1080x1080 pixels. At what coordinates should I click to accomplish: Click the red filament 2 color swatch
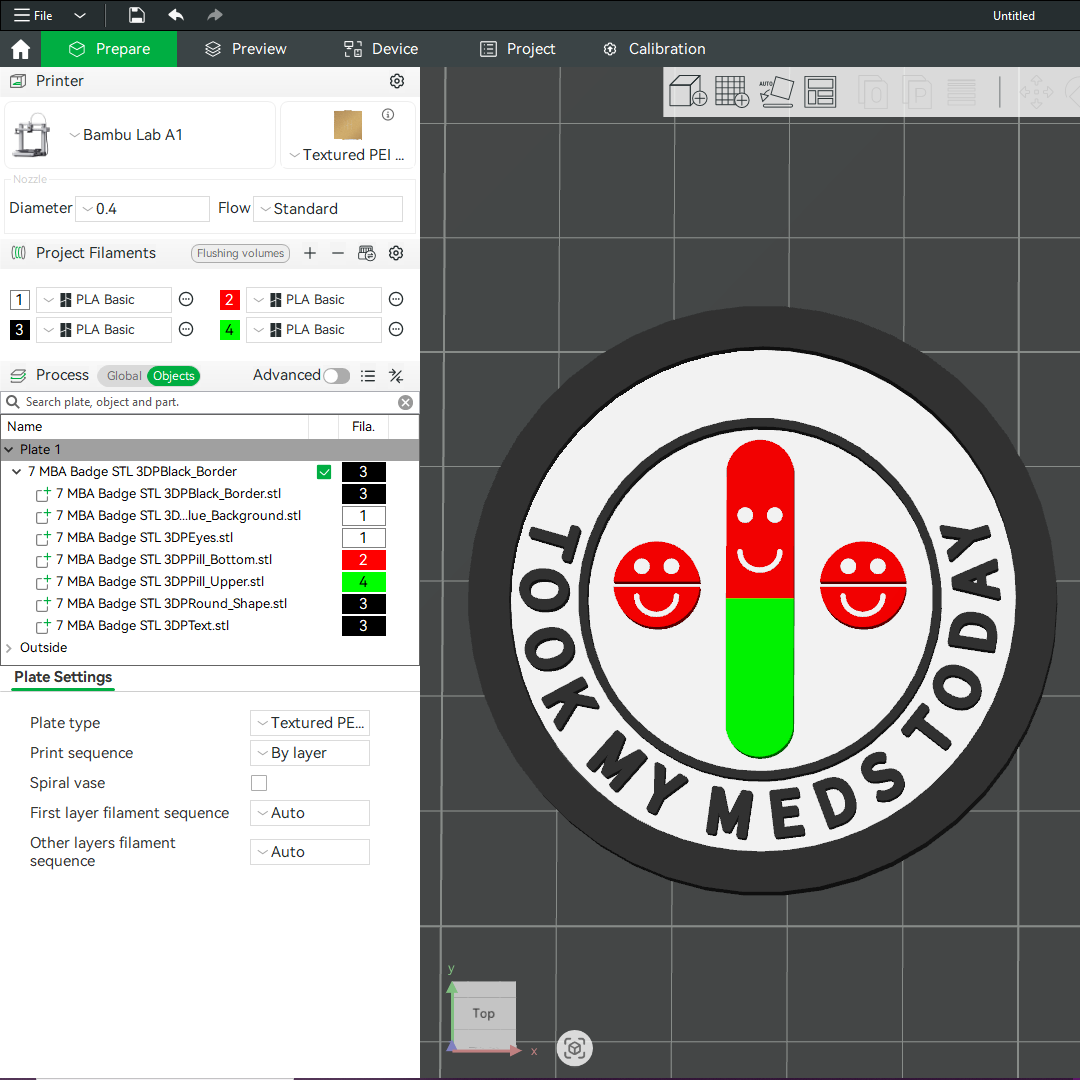[229, 300]
